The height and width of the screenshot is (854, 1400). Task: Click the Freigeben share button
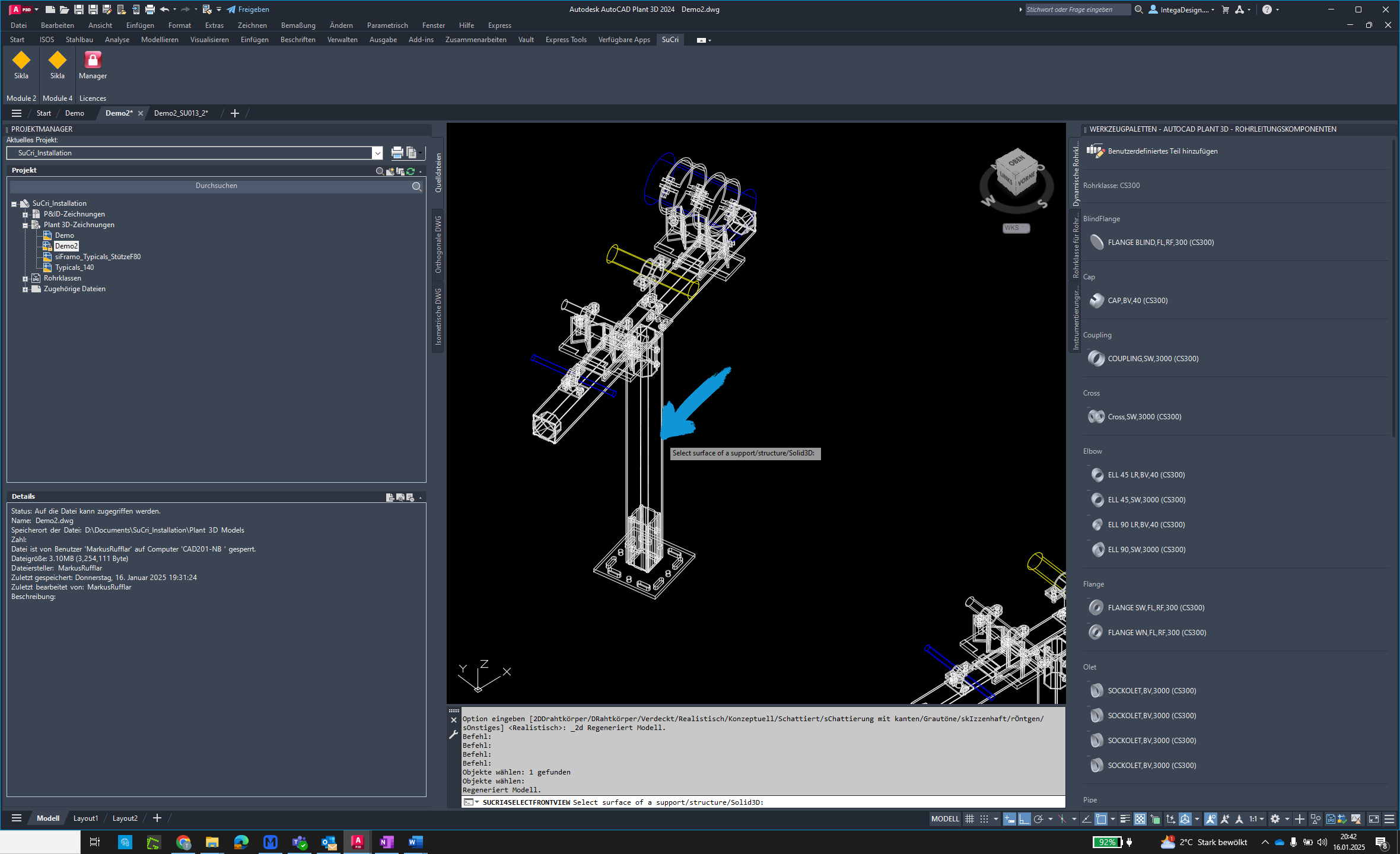point(248,9)
